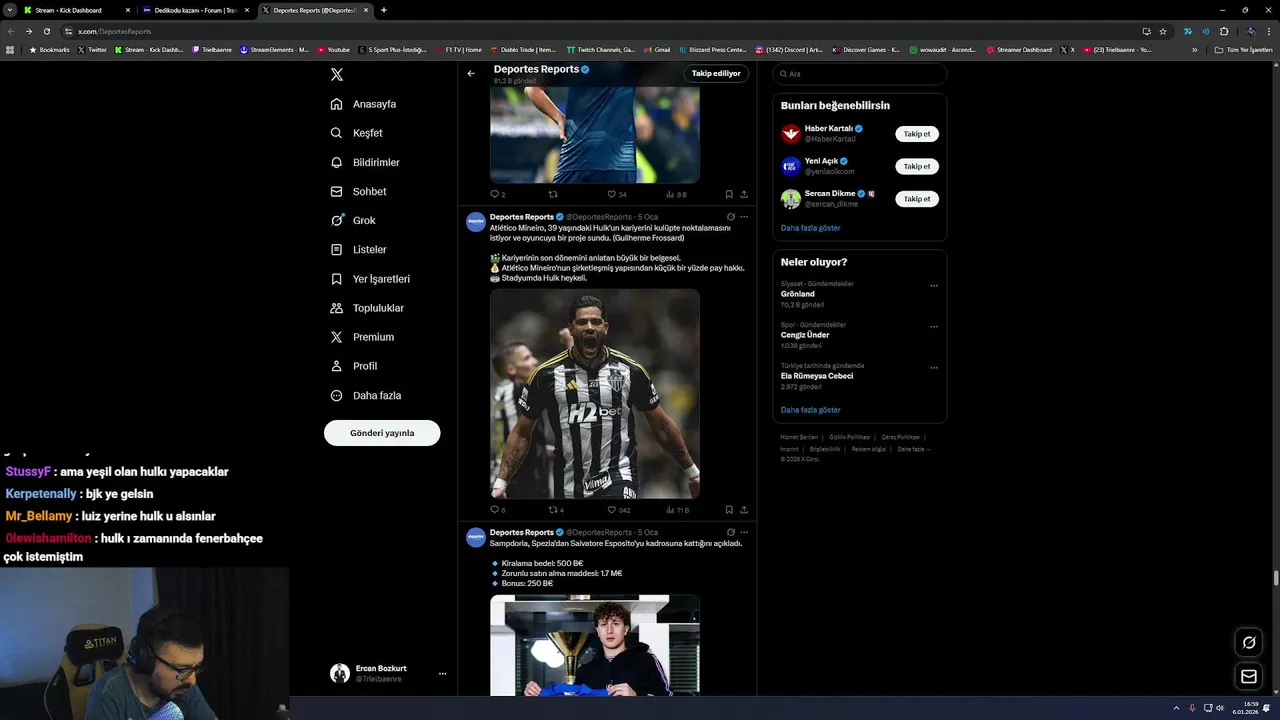Follow Haber Kartalı with Takip et

pyautogui.click(x=916, y=134)
